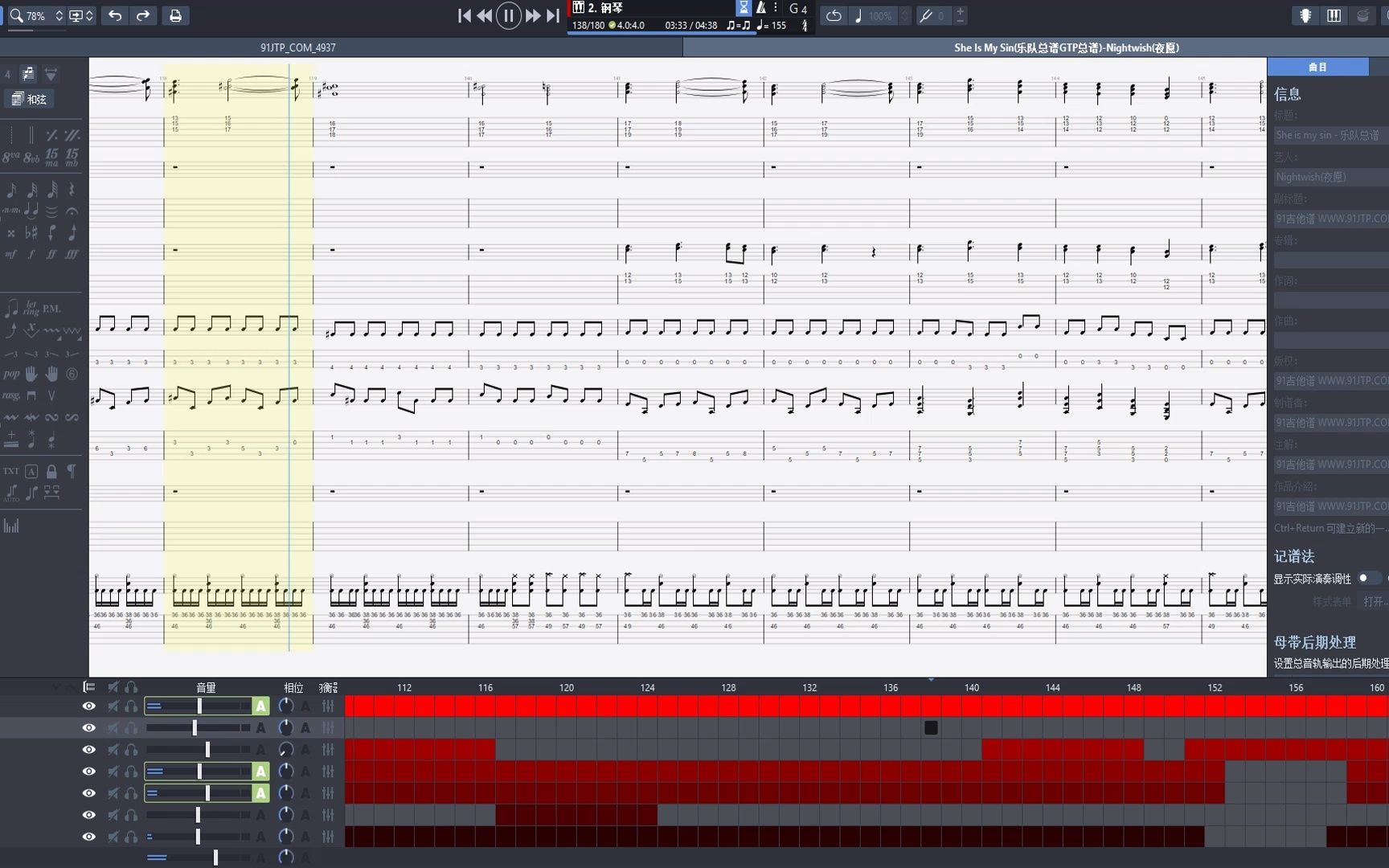
Task: Click the print icon in the toolbar
Action: pos(175,15)
